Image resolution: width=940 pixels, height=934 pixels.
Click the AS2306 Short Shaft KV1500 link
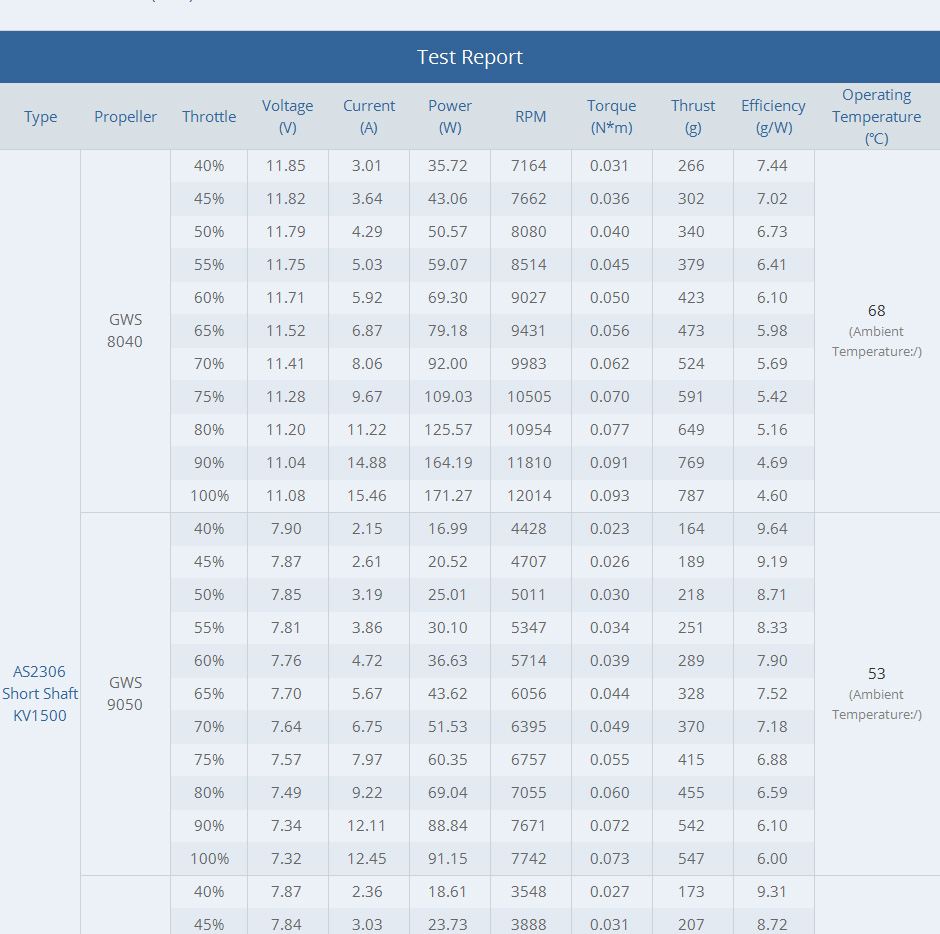[x=40, y=693]
